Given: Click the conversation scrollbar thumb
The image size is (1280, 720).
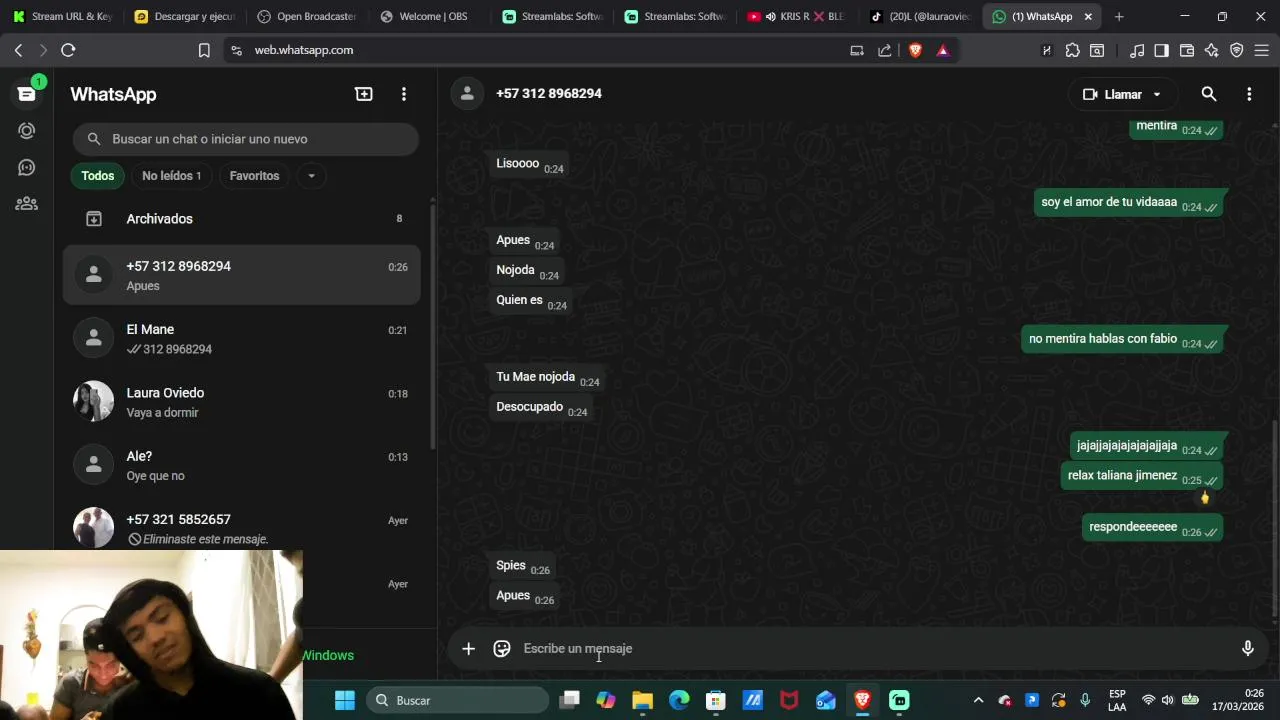Looking at the screenshot, I should (1274, 520).
